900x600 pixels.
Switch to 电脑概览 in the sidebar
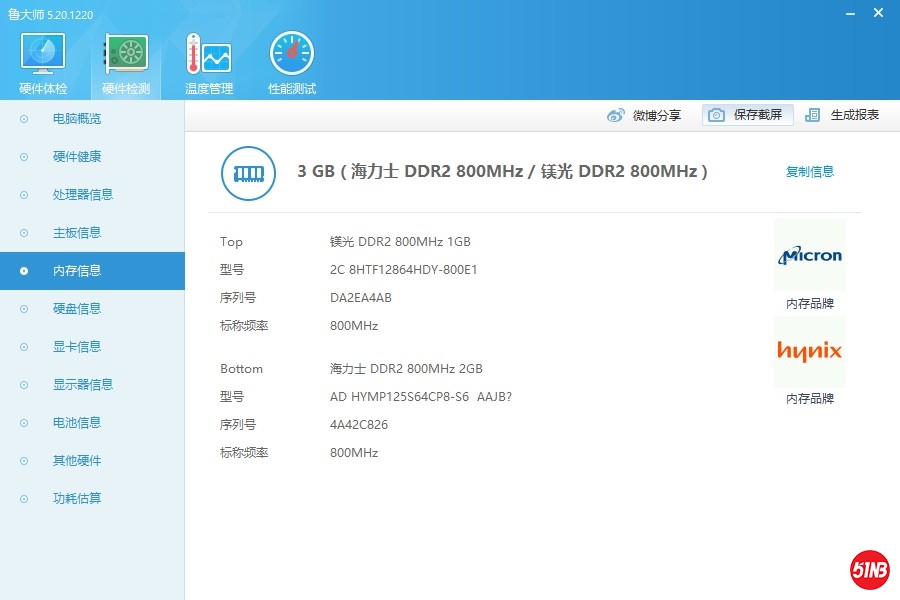tap(77, 119)
